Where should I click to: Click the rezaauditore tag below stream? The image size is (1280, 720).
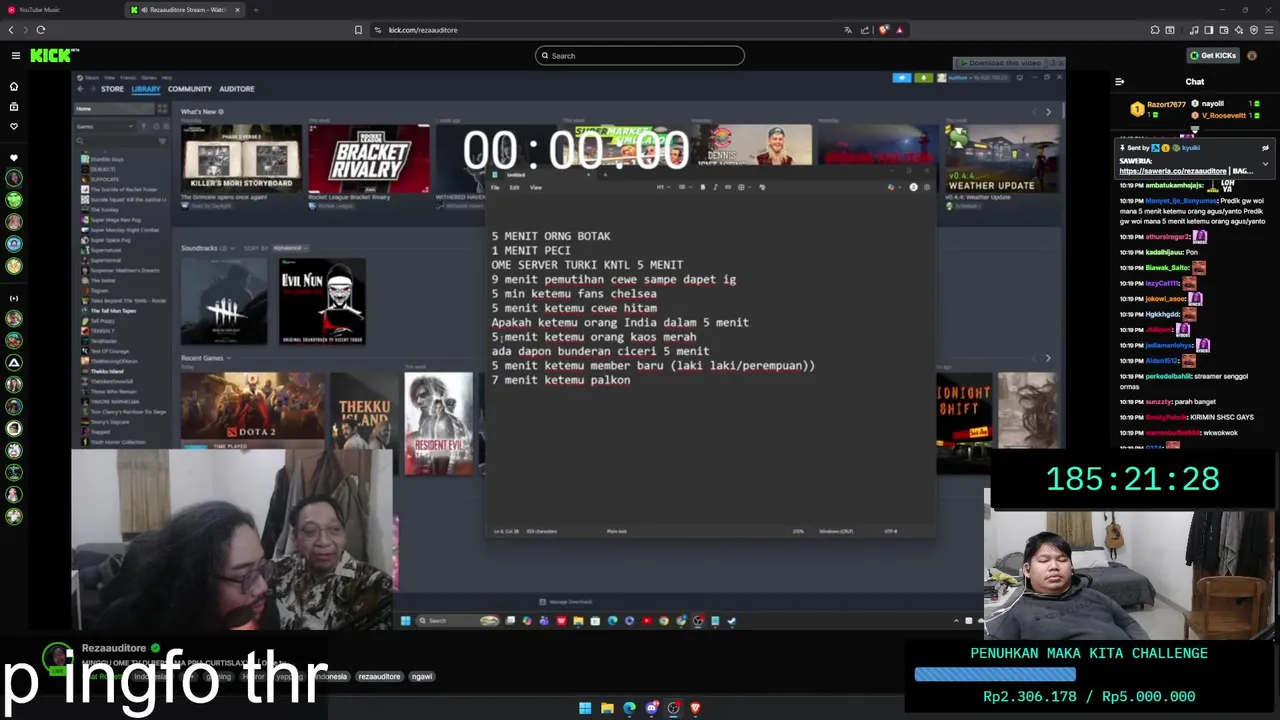coord(380,676)
